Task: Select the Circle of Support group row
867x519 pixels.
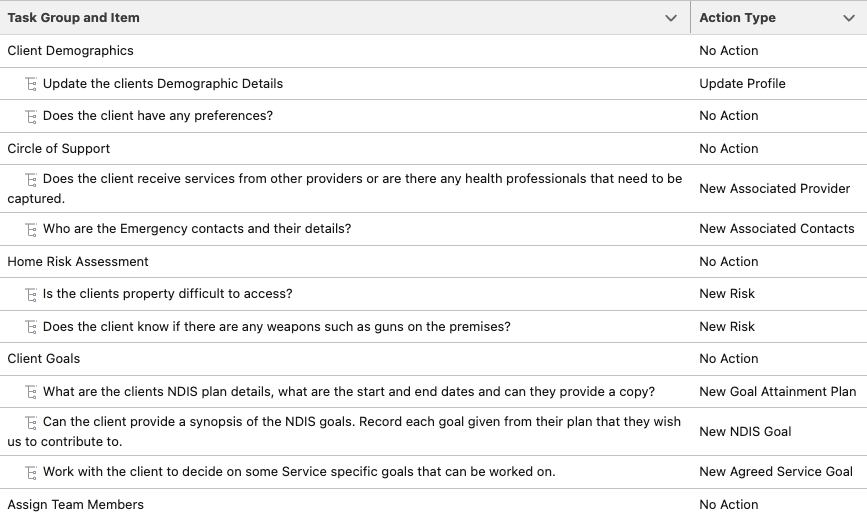Action: (x=59, y=149)
